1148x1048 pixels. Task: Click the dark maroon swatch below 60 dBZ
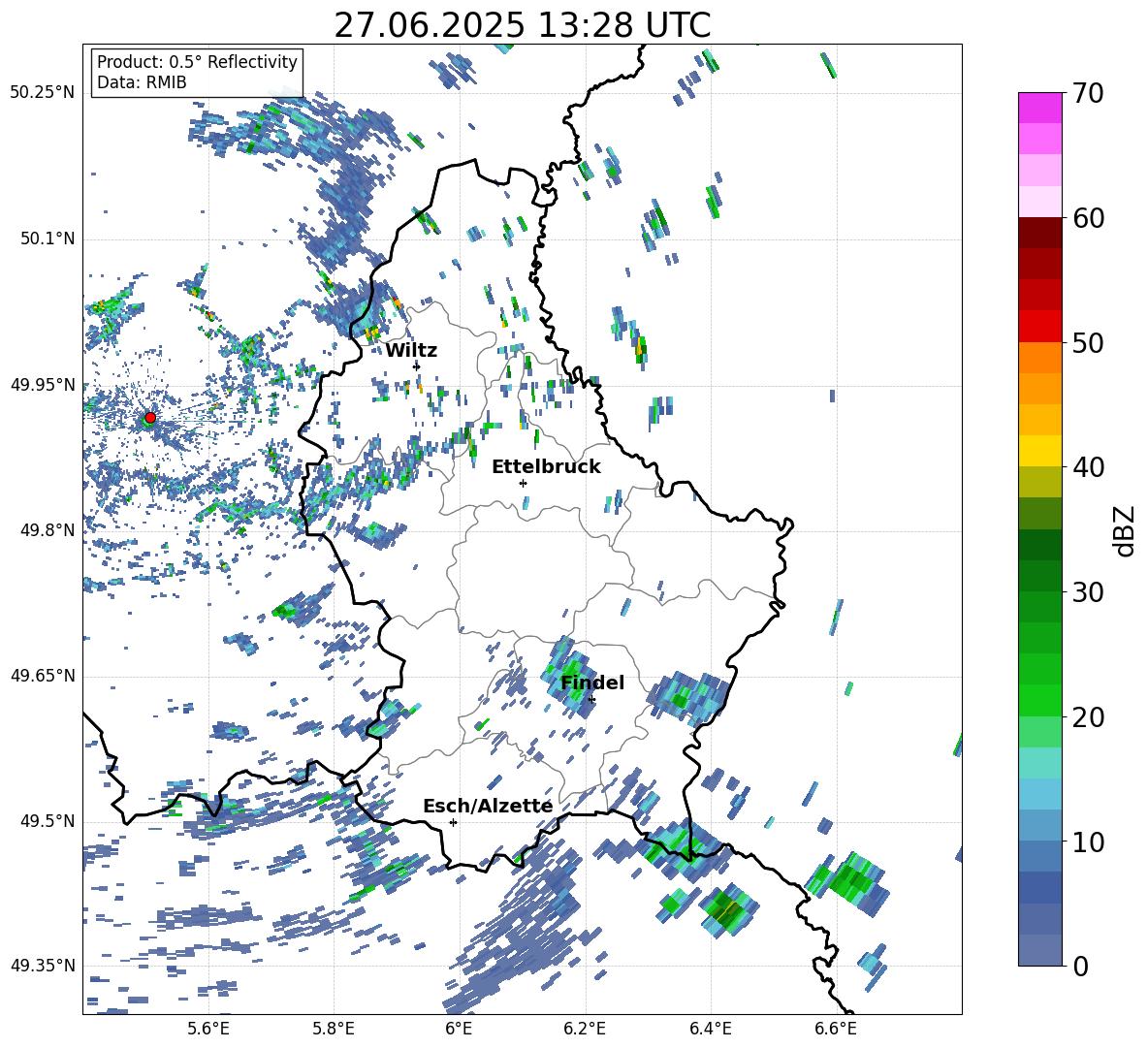[x=1039, y=233]
